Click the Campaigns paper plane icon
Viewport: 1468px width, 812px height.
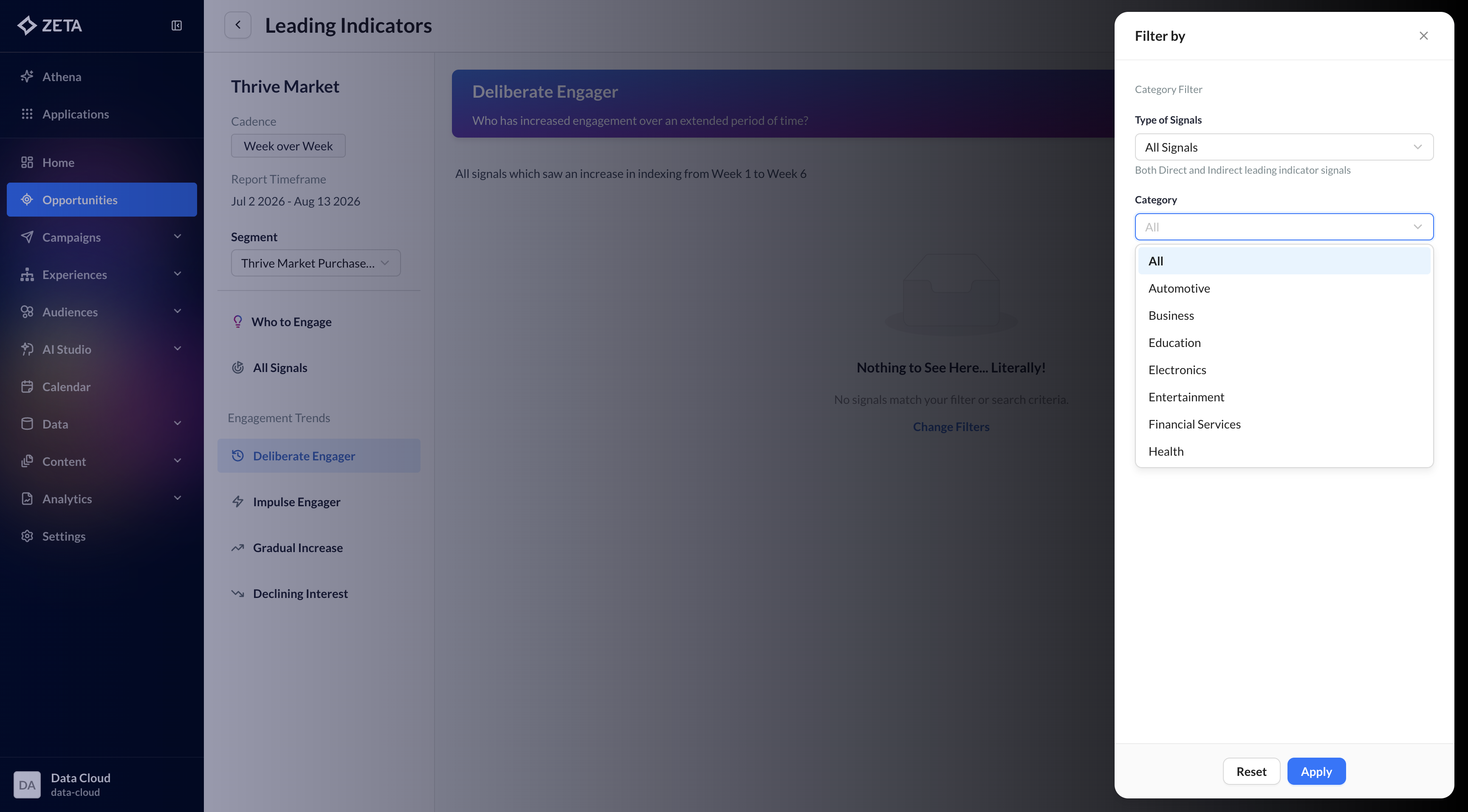[27, 237]
